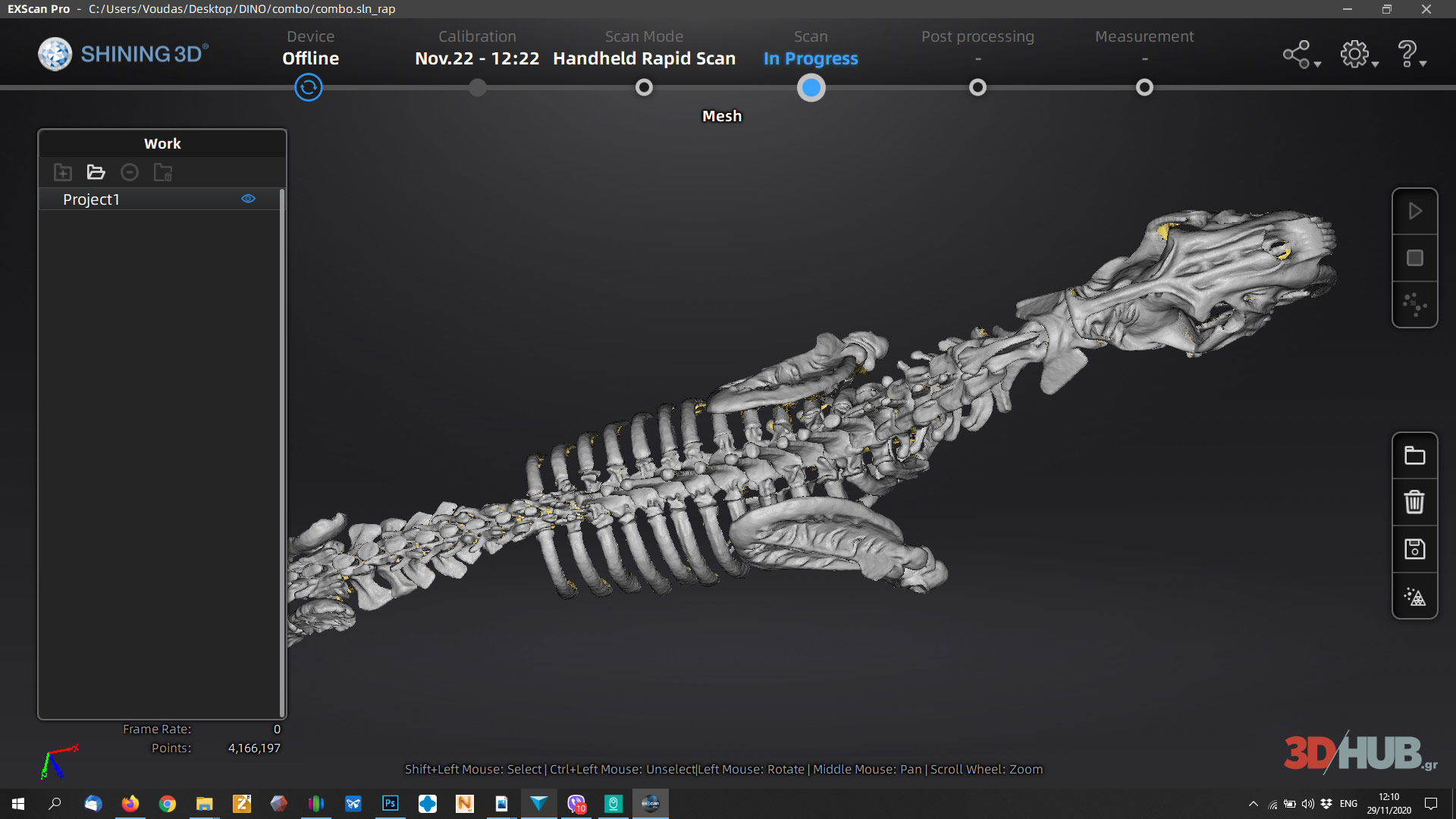Viewport: 1456px width, 819px height.
Task: Open a project file from the right toolbar
Action: (x=1414, y=455)
